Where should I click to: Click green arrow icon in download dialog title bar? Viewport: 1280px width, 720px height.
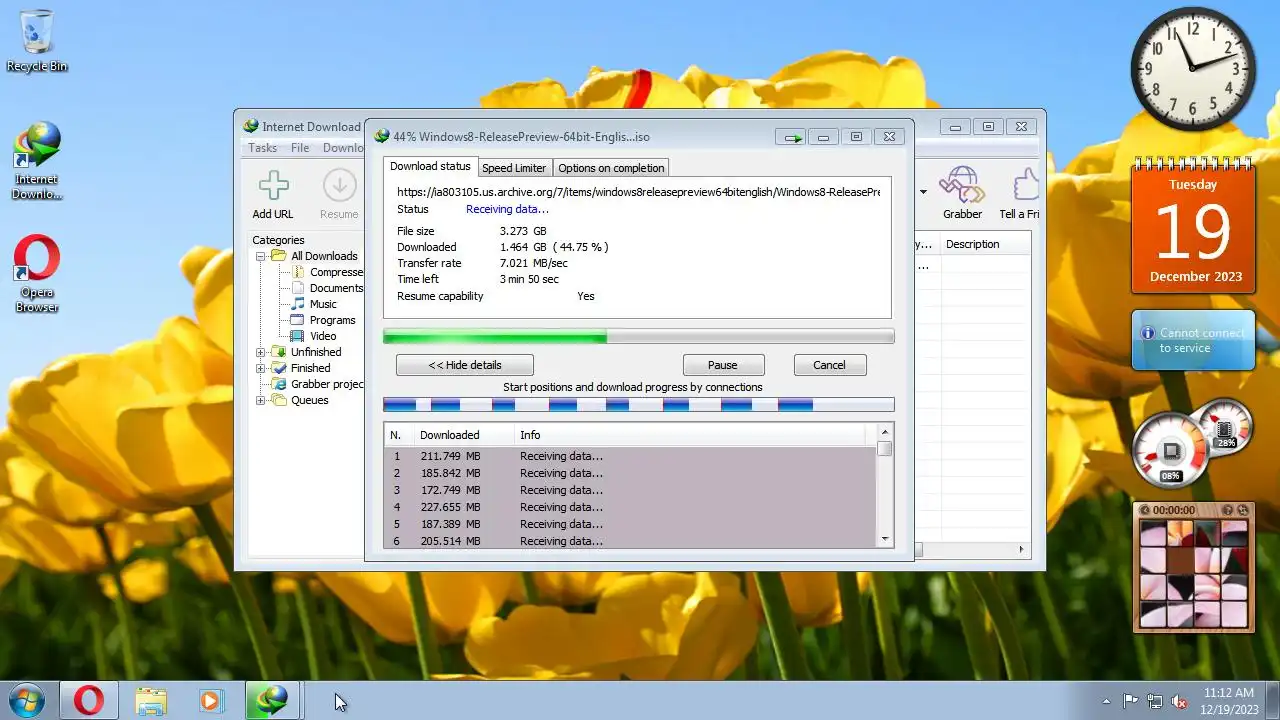pyautogui.click(x=792, y=137)
